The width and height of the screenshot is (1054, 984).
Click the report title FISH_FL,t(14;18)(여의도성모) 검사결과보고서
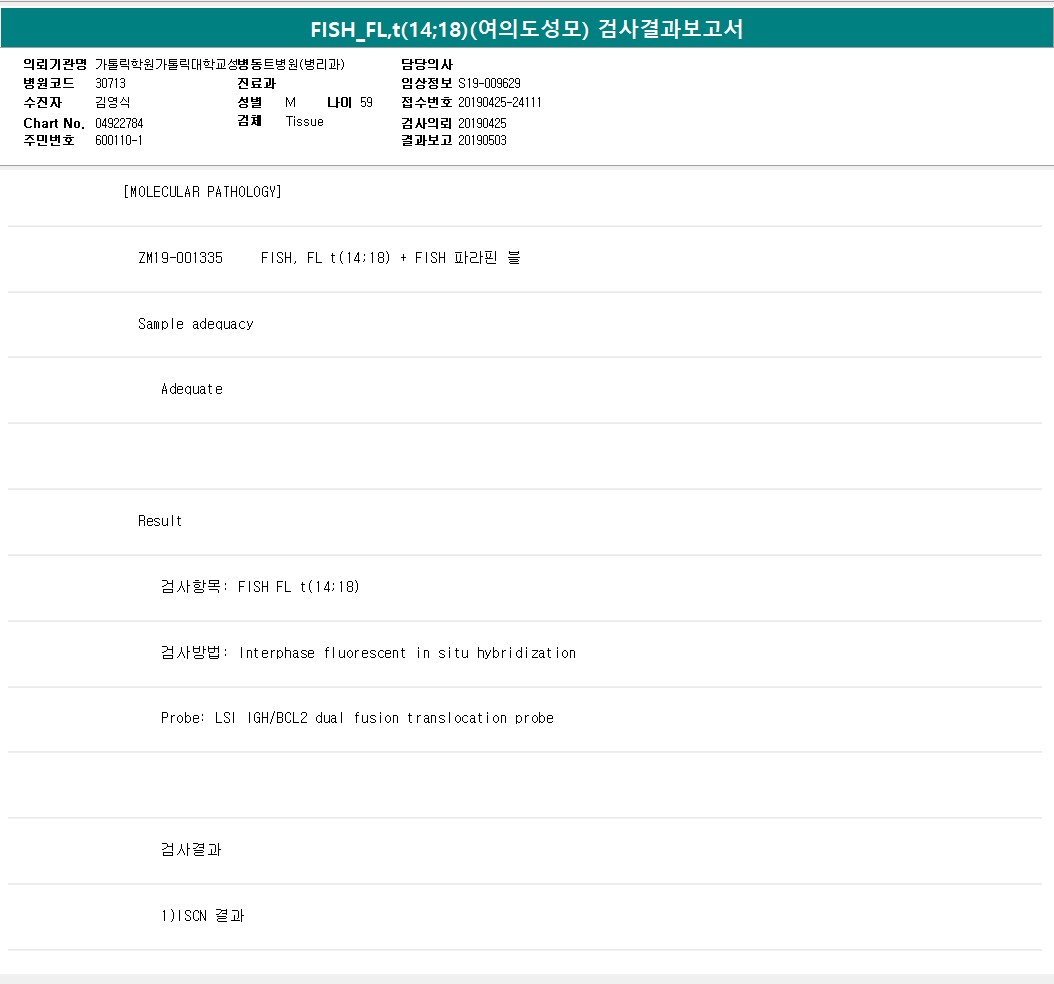pos(526,29)
